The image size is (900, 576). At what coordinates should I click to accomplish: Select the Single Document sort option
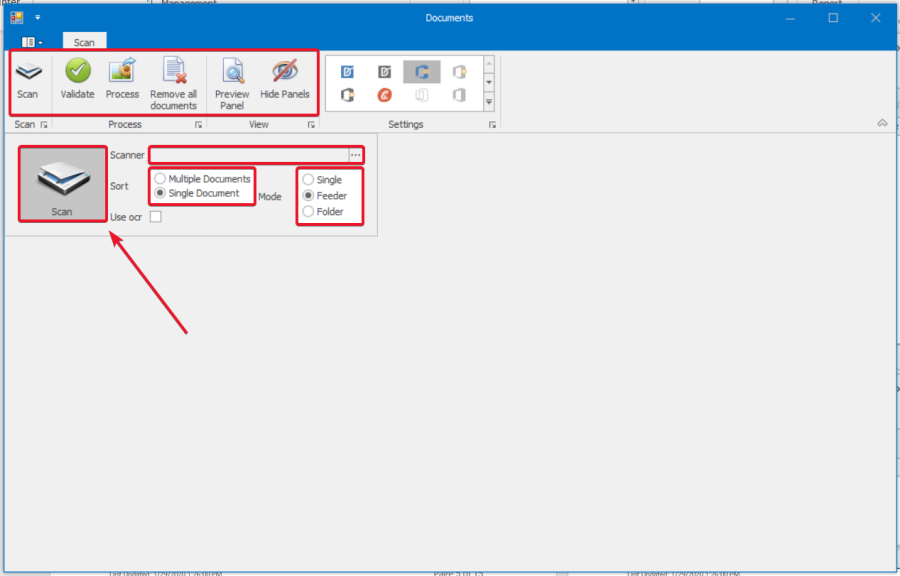[x=160, y=193]
